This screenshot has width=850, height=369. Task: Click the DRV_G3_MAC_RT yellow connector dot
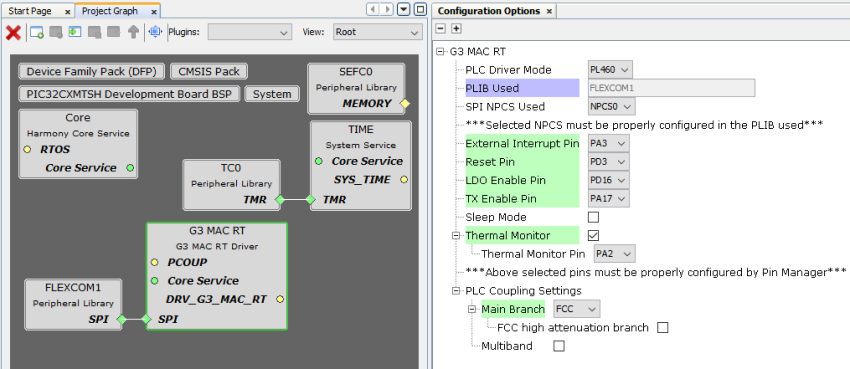click(x=280, y=299)
